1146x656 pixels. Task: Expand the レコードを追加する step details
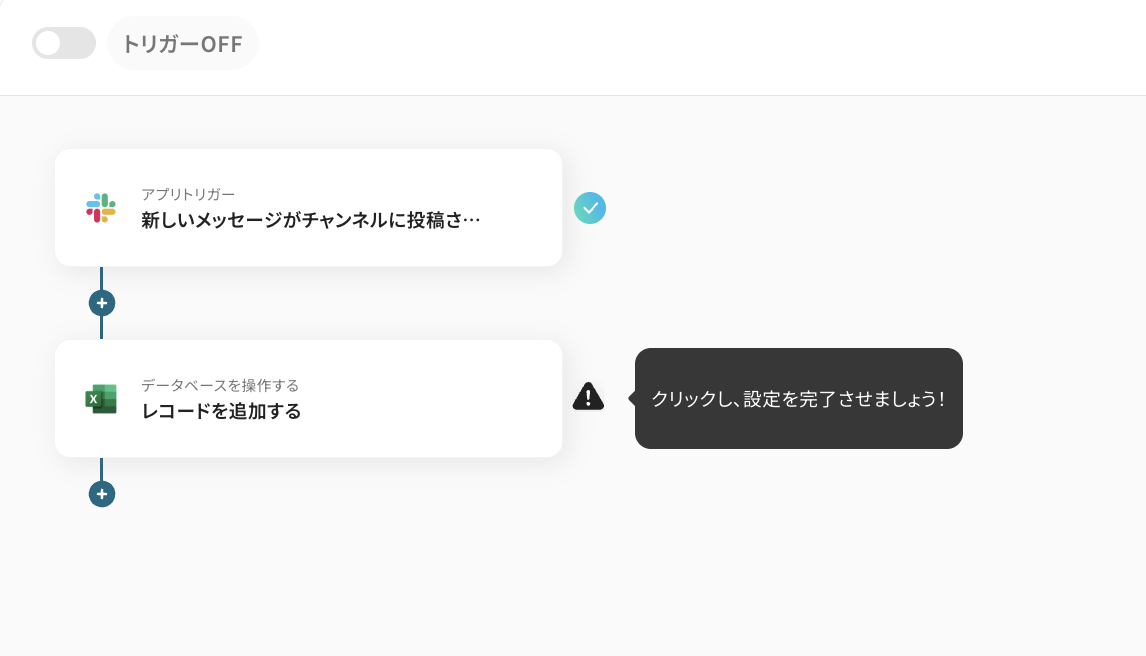[x=309, y=398]
